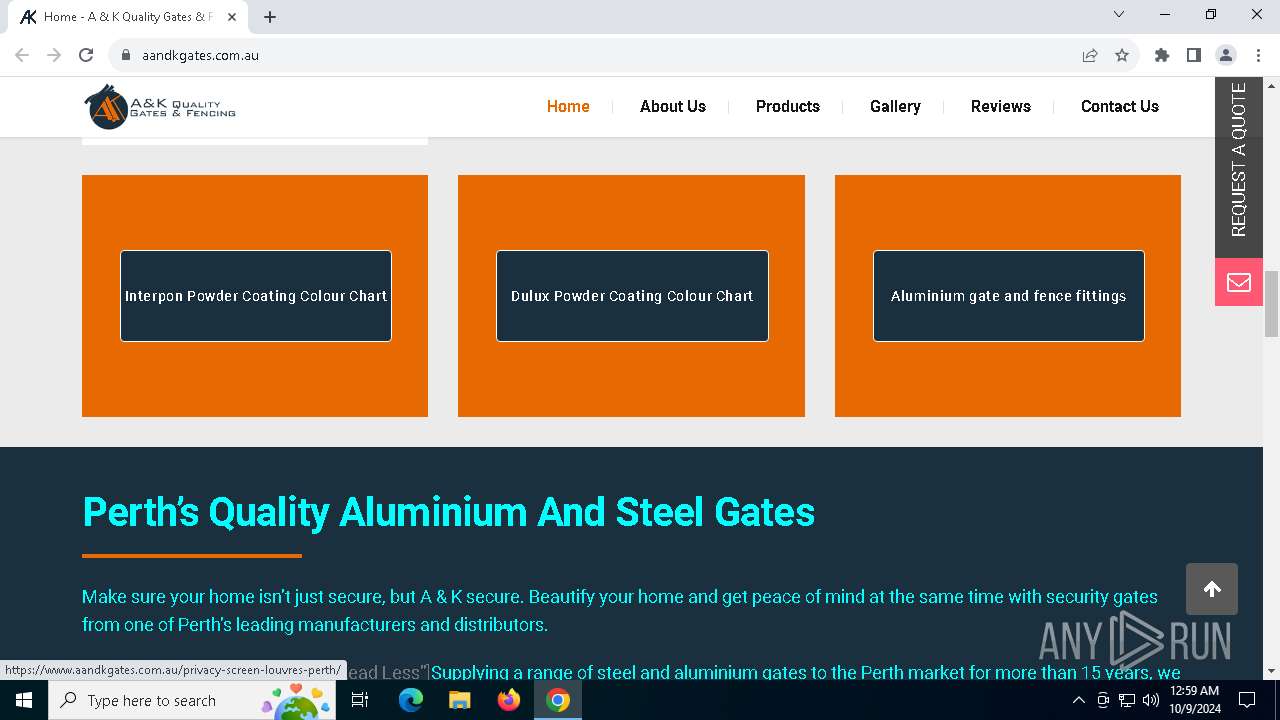
Task: Open the tab search dropdown chevron
Action: [x=1119, y=14]
